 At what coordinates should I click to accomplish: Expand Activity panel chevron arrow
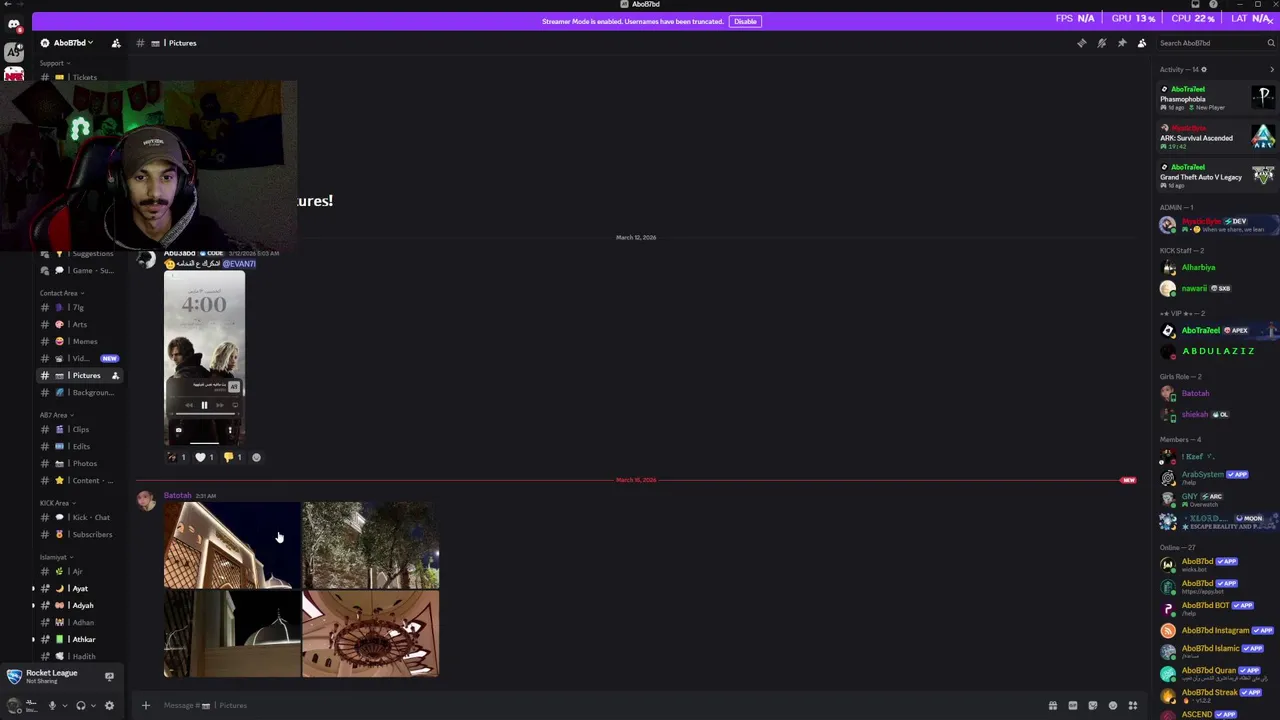point(1272,69)
